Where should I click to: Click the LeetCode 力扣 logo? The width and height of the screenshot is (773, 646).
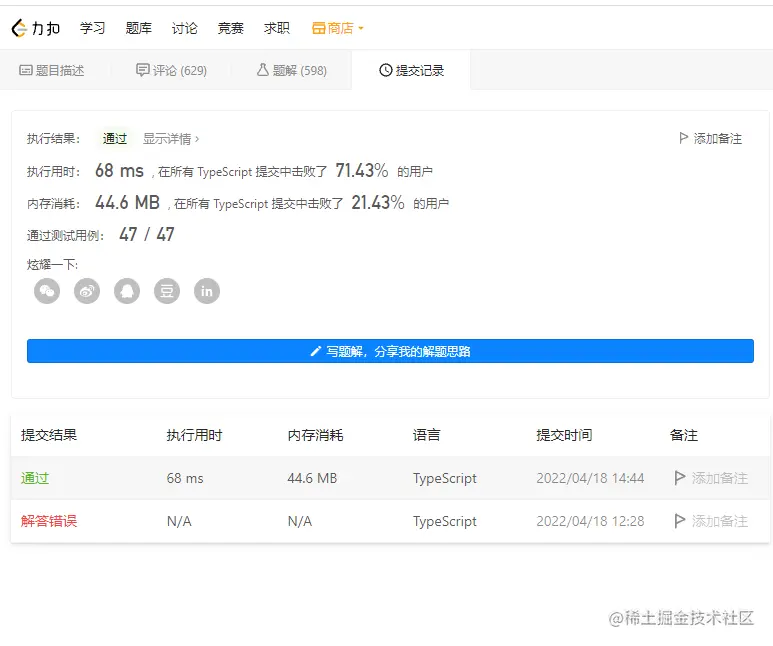click(35, 28)
